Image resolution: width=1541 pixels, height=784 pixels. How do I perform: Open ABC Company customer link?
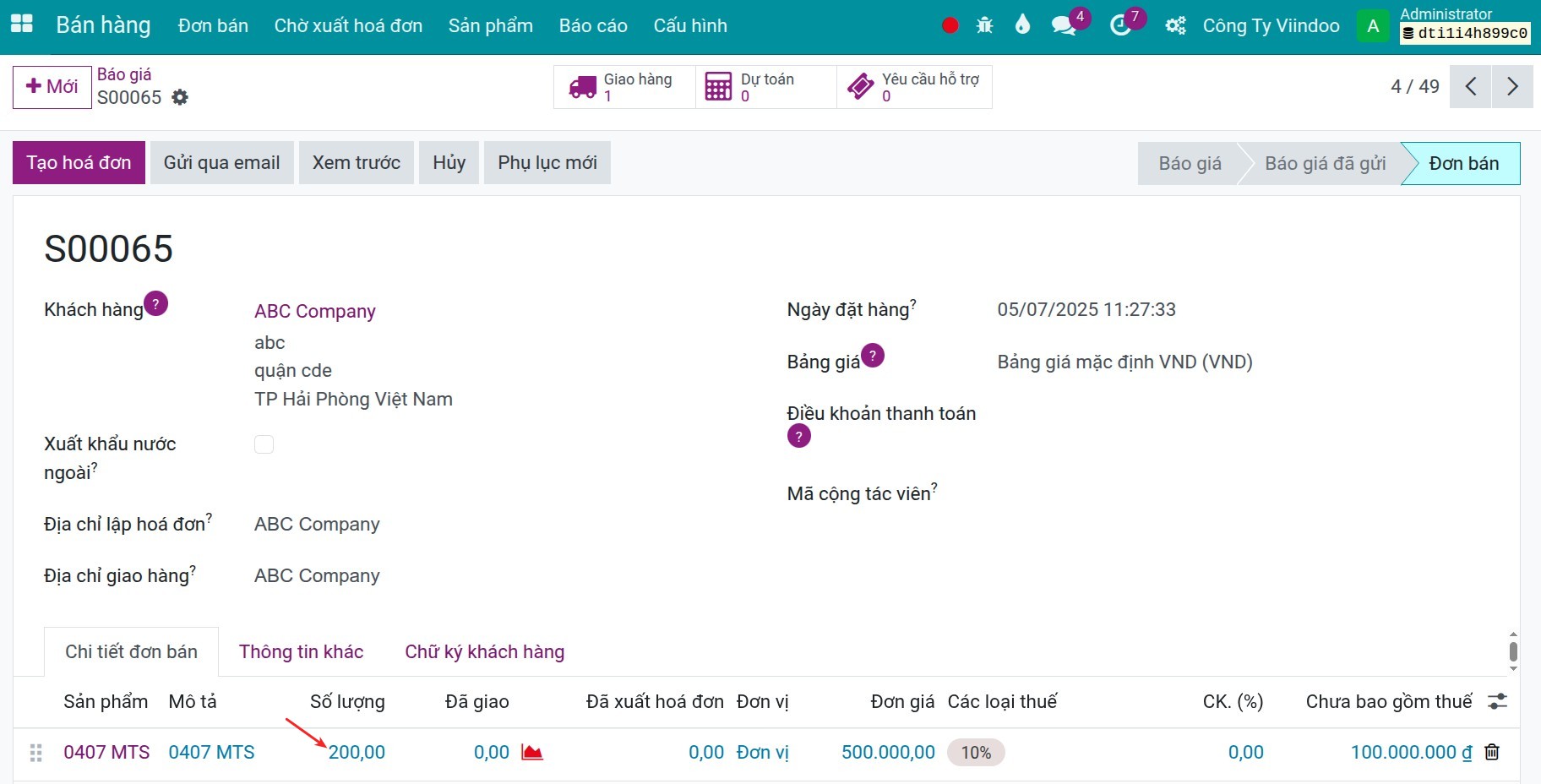point(315,311)
